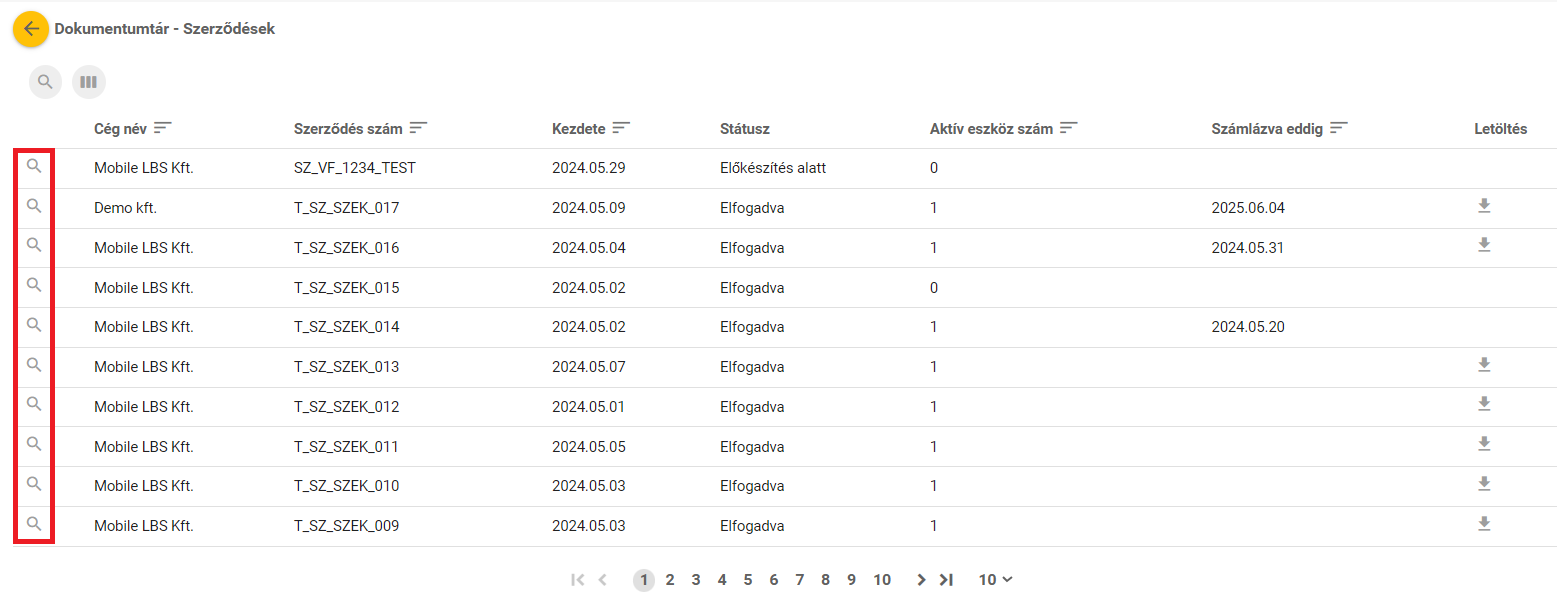Screen dimensions: 1557x611
Task: Open the column selector icon
Action: (x=88, y=82)
